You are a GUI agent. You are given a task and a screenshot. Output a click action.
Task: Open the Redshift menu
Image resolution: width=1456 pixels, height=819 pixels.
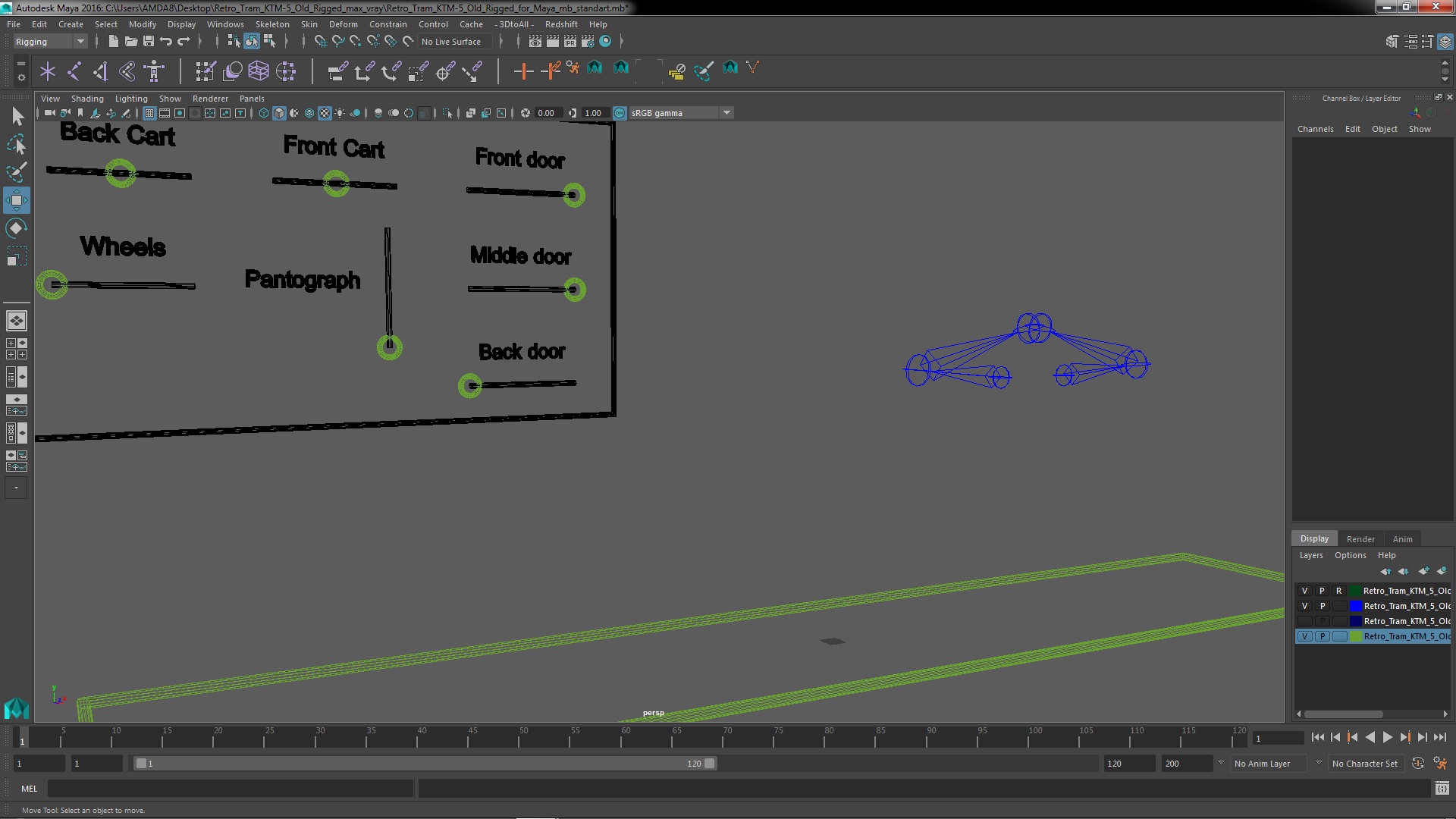point(561,24)
